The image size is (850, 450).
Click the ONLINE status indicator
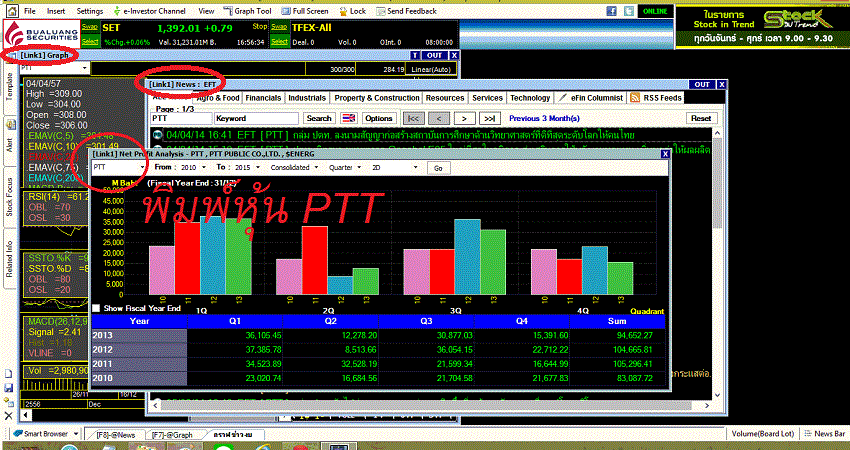655,11
